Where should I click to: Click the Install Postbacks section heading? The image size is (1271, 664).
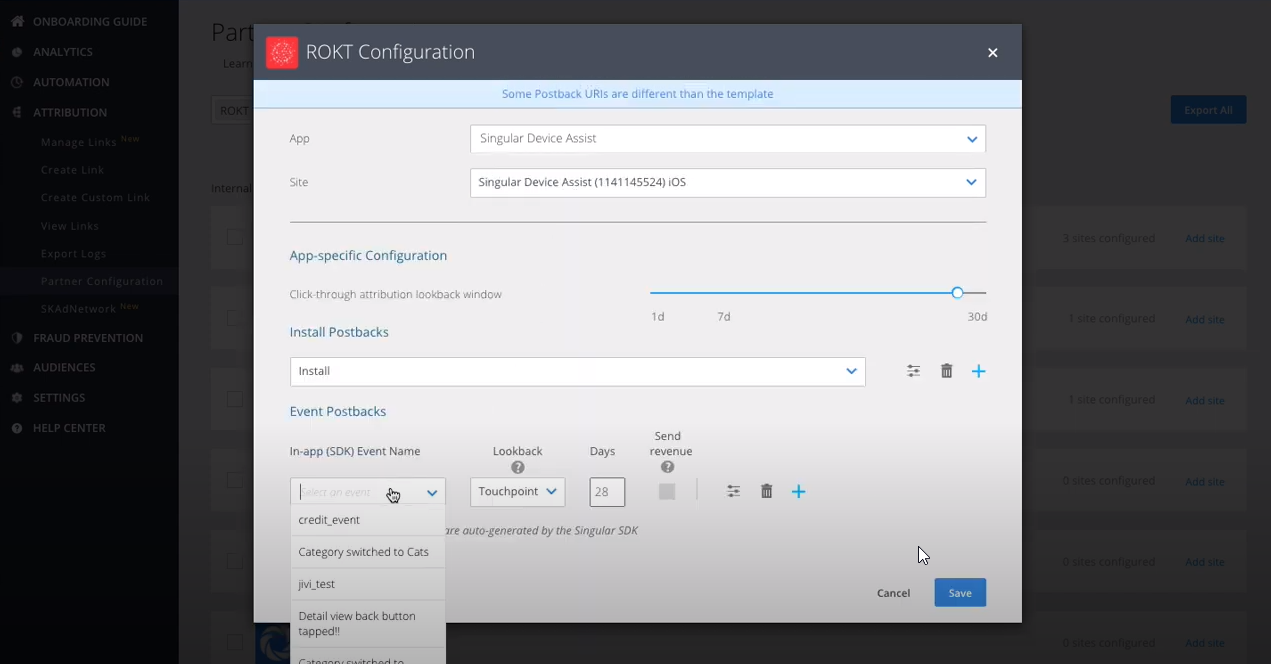click(339, 332)
